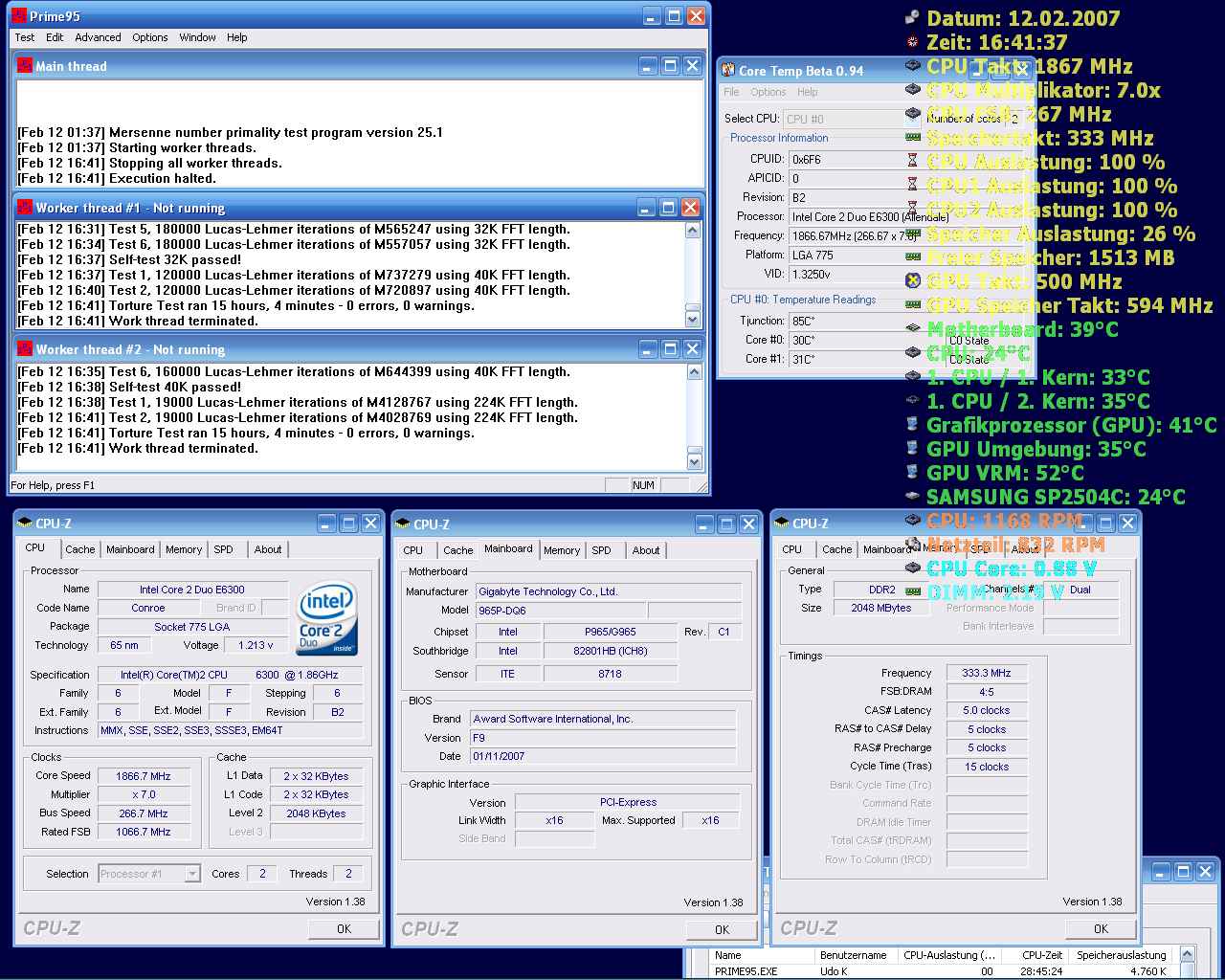Click the motherboard Model field 965P-DQ6

click(561, 610)
